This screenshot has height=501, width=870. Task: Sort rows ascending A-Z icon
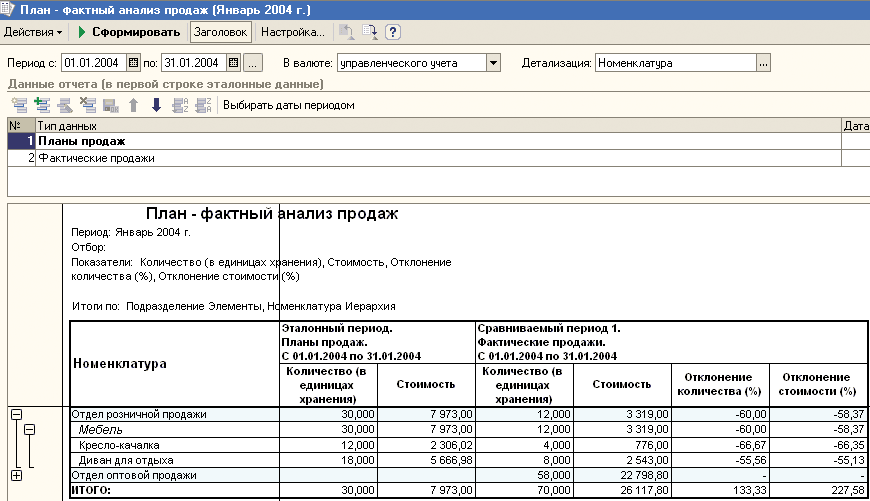(x=179, y=105)
